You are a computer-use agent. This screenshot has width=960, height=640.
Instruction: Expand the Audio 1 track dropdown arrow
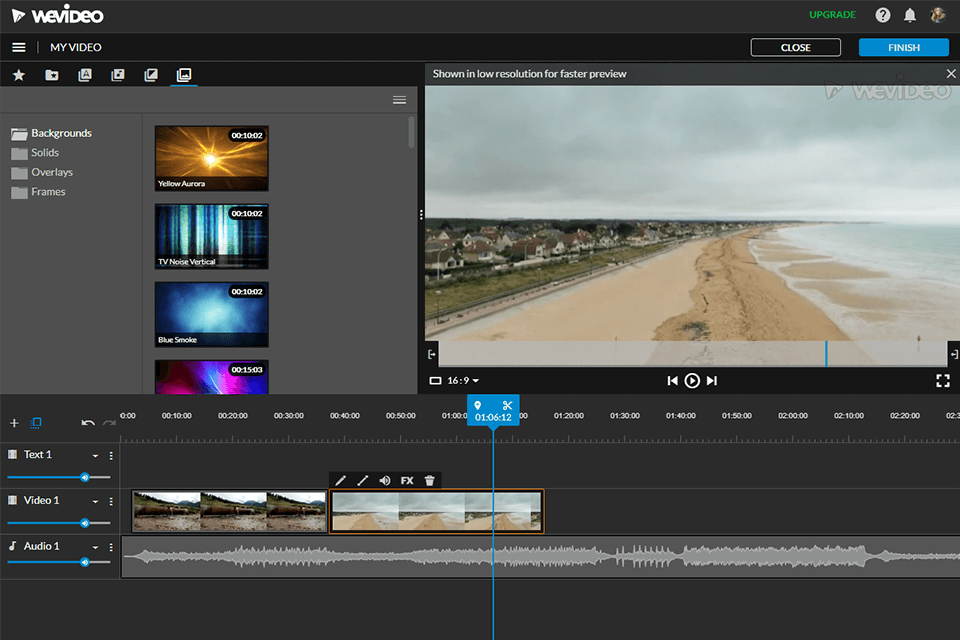(x=95, y=547)
